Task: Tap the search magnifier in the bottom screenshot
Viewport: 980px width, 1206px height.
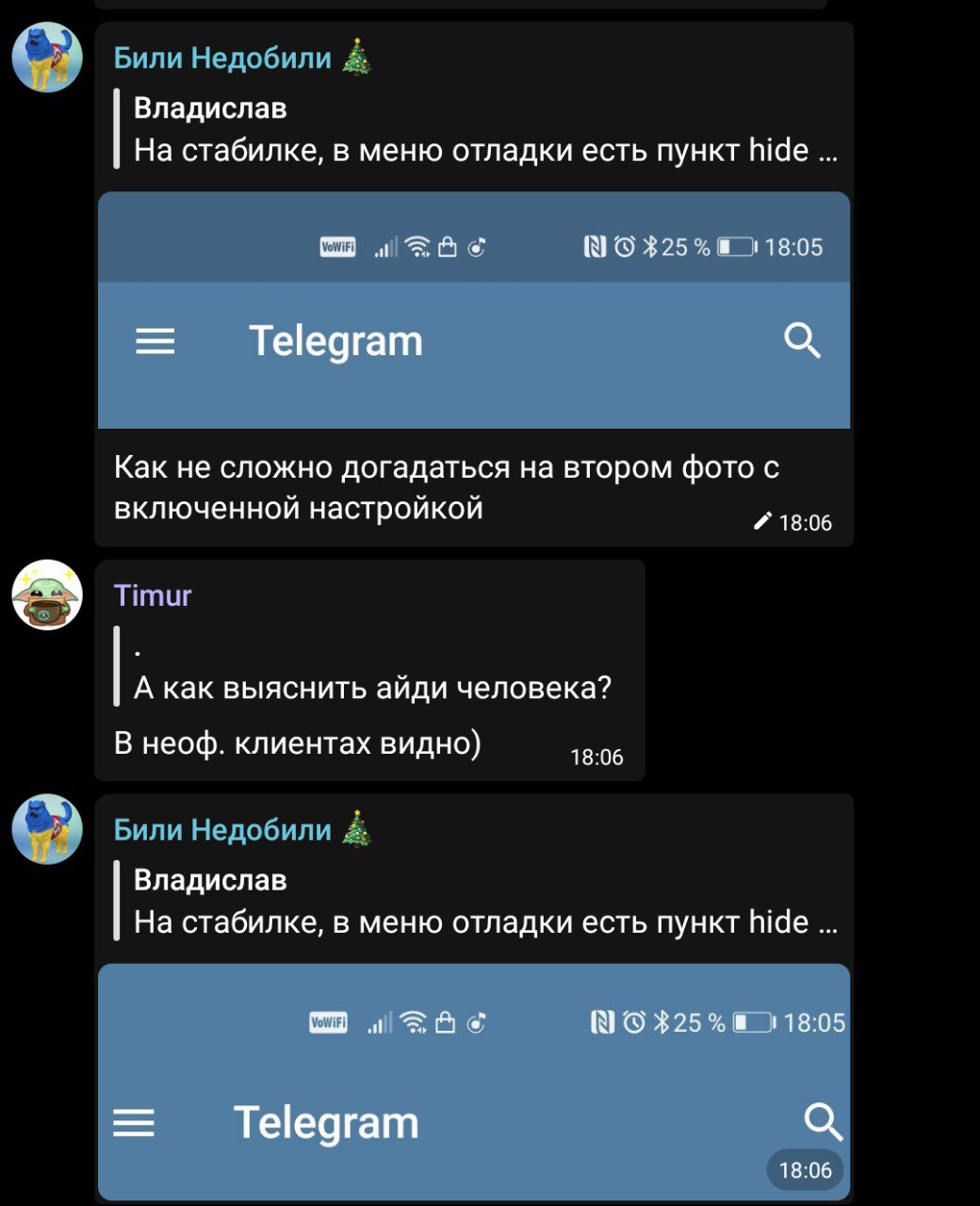Action: (x=823, y=1121)
